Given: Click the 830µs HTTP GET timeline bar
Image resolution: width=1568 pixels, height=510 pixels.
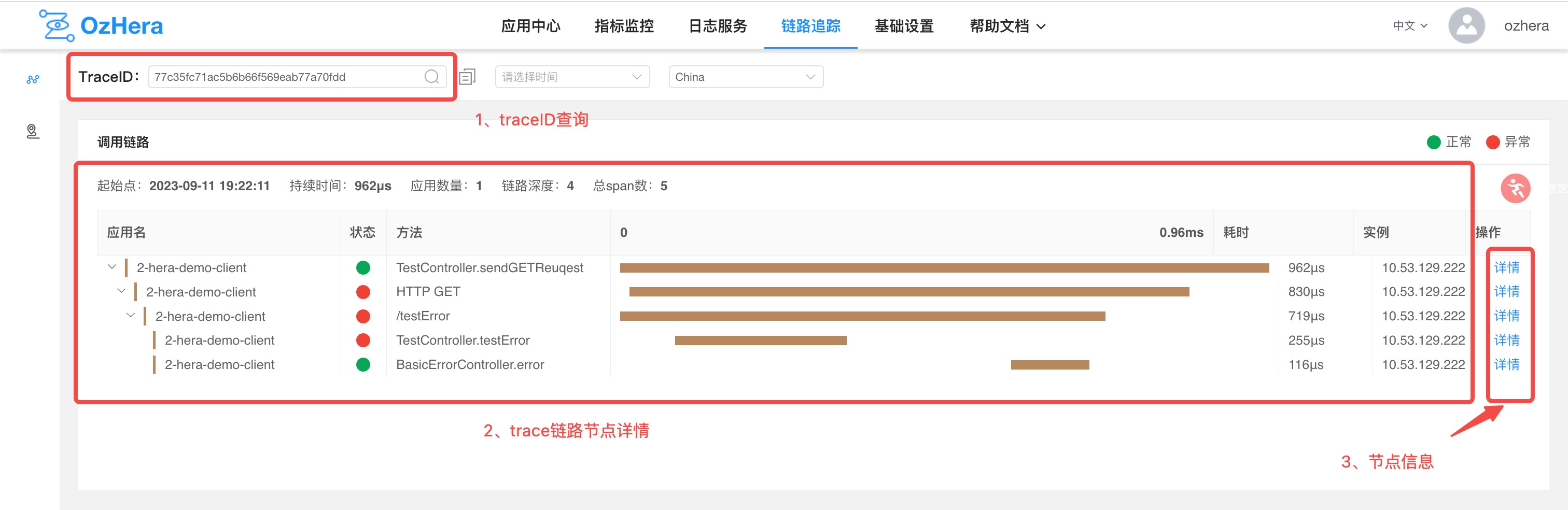Looking at the screenshot, I should (x=909, y=292).
